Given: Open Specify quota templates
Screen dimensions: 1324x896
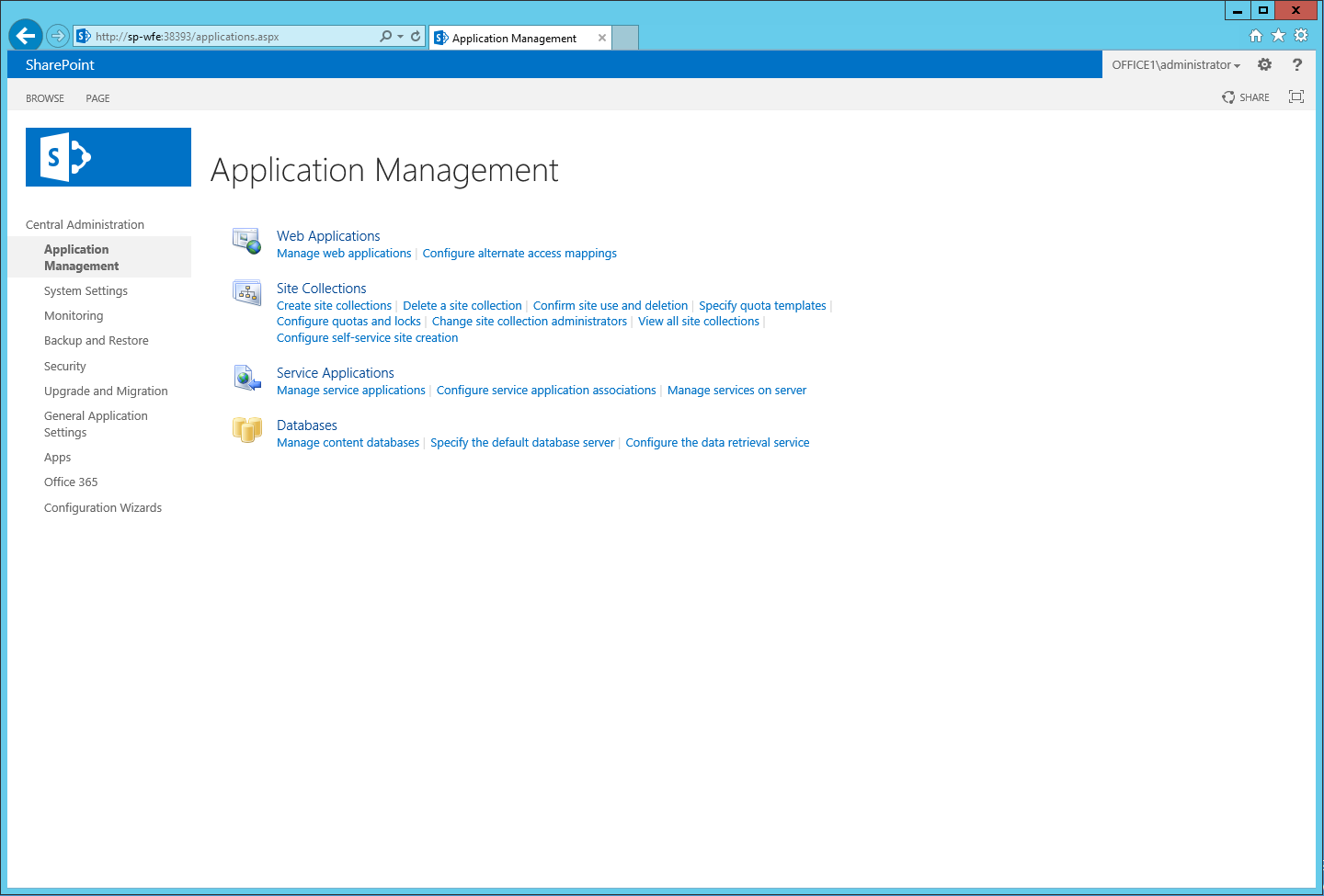Looking at the screenshot, I should coord(762,306).
